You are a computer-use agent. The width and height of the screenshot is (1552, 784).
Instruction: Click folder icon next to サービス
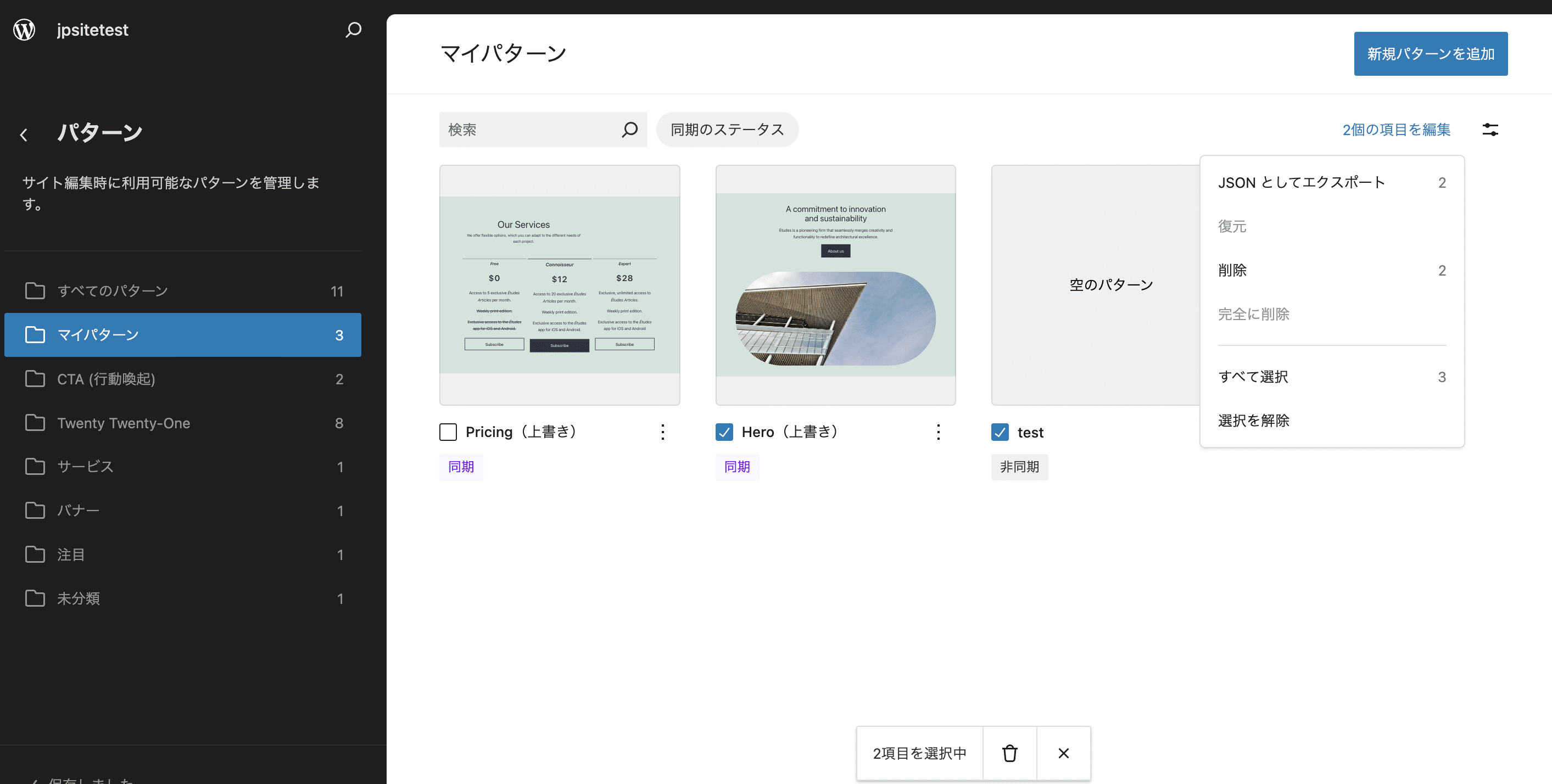[x=35, y=467]
